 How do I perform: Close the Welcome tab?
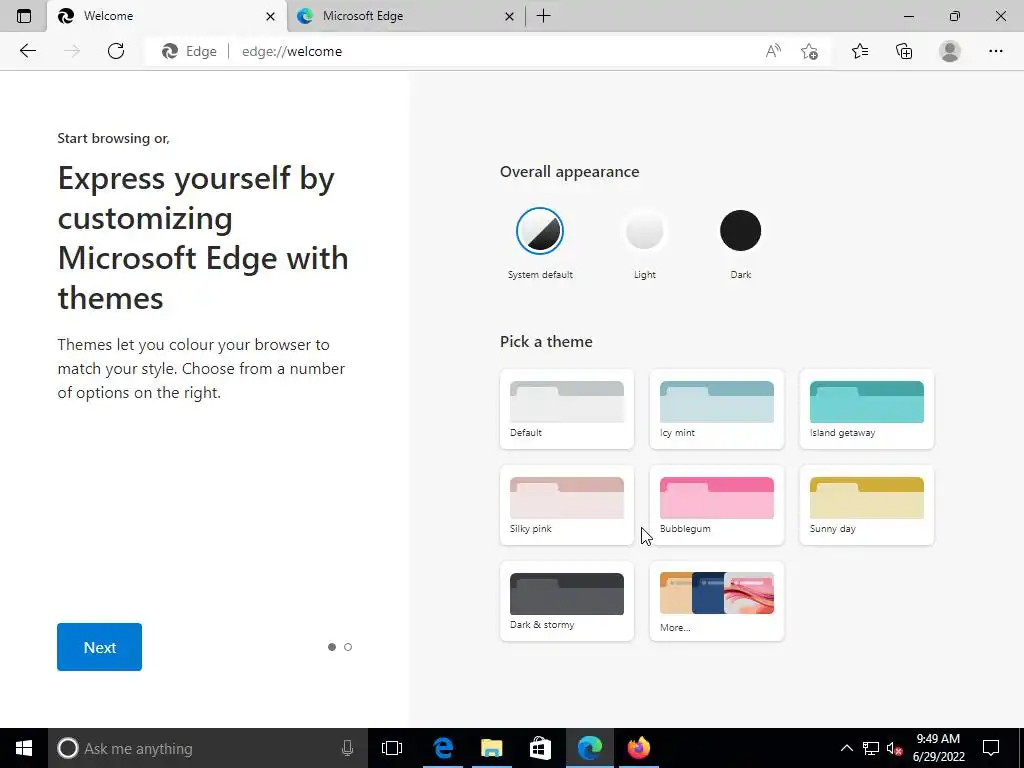(x=270, y=16)
